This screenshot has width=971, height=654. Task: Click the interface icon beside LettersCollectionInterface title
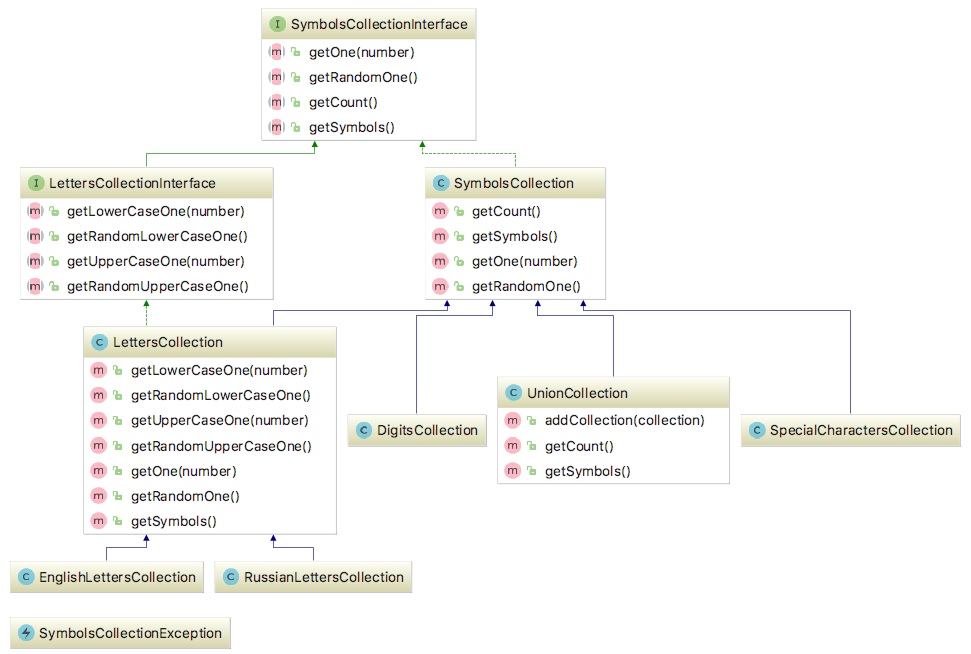click(x=37, y=183)
